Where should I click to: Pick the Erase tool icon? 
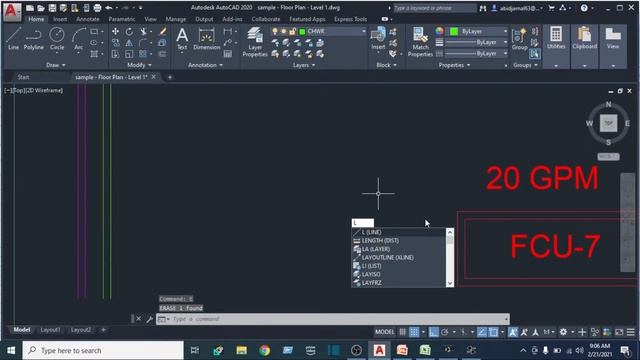point(162,31)
